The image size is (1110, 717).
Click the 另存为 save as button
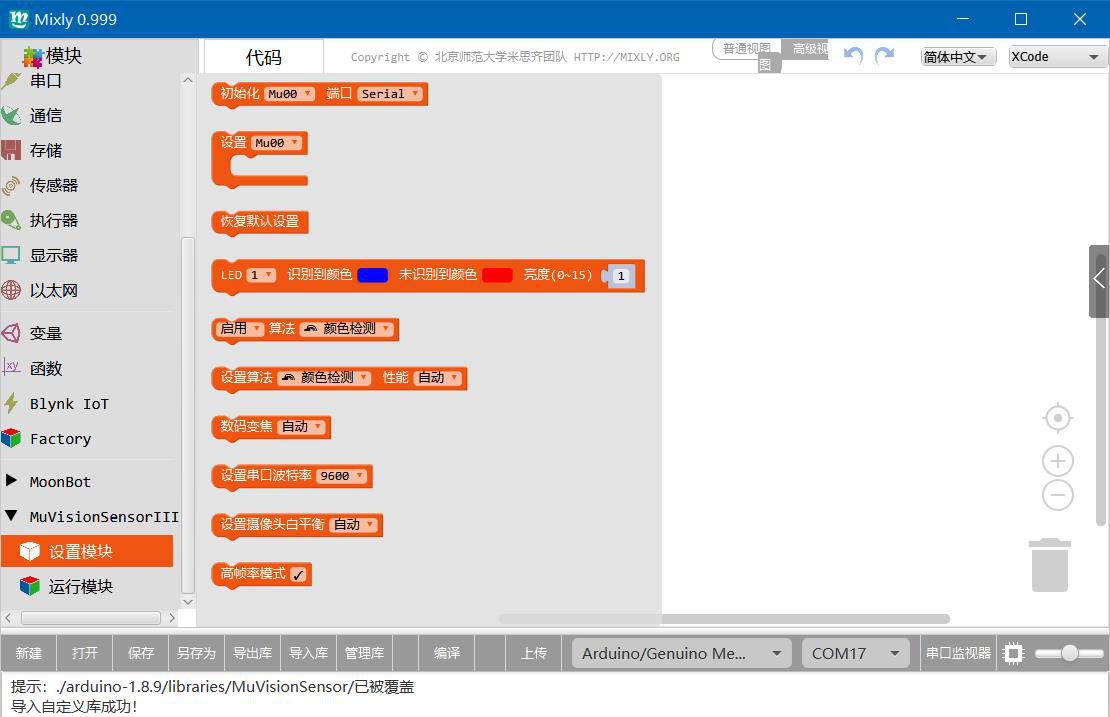(197, 653)
